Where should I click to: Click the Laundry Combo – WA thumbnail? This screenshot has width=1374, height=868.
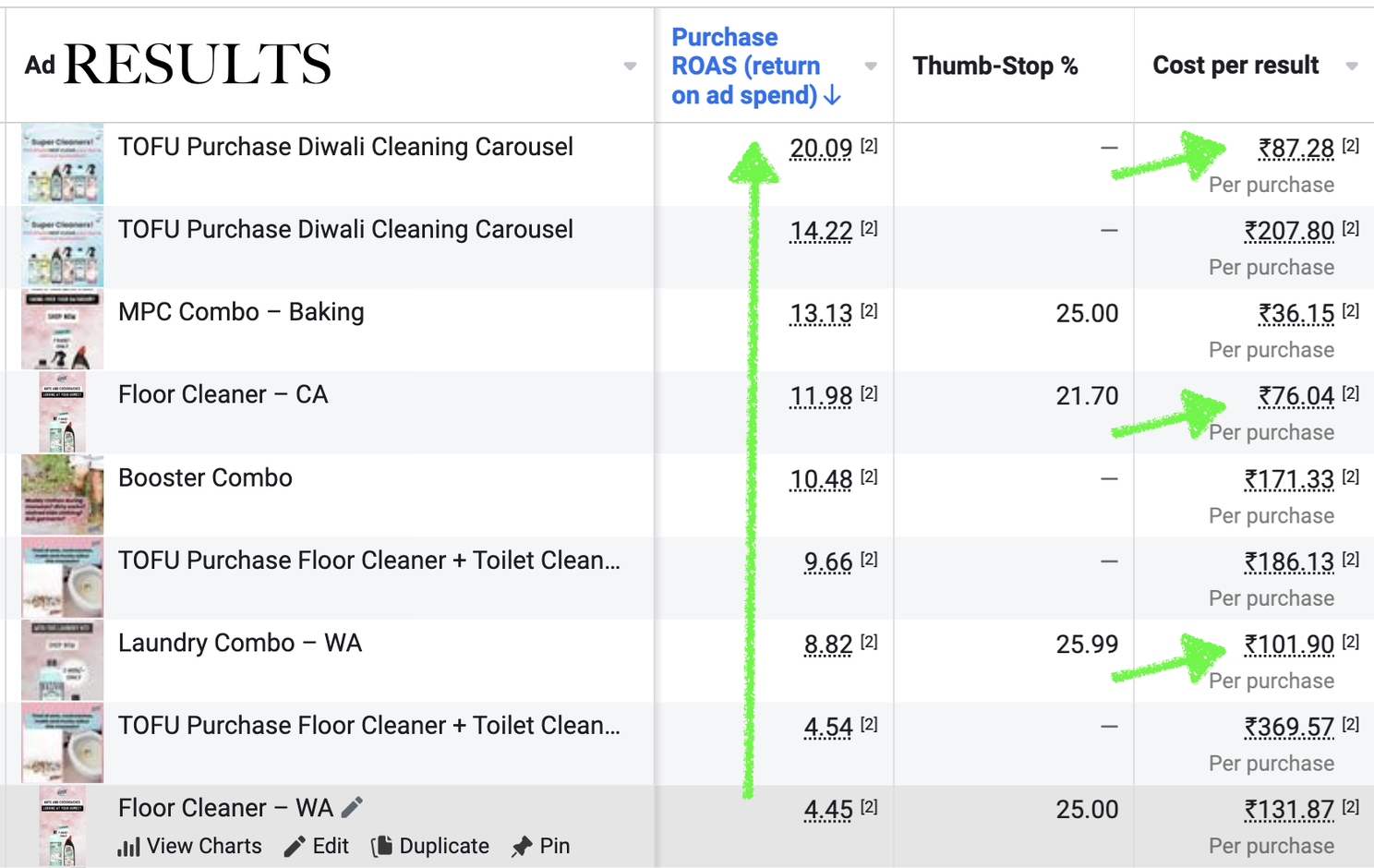pos(63,660)
